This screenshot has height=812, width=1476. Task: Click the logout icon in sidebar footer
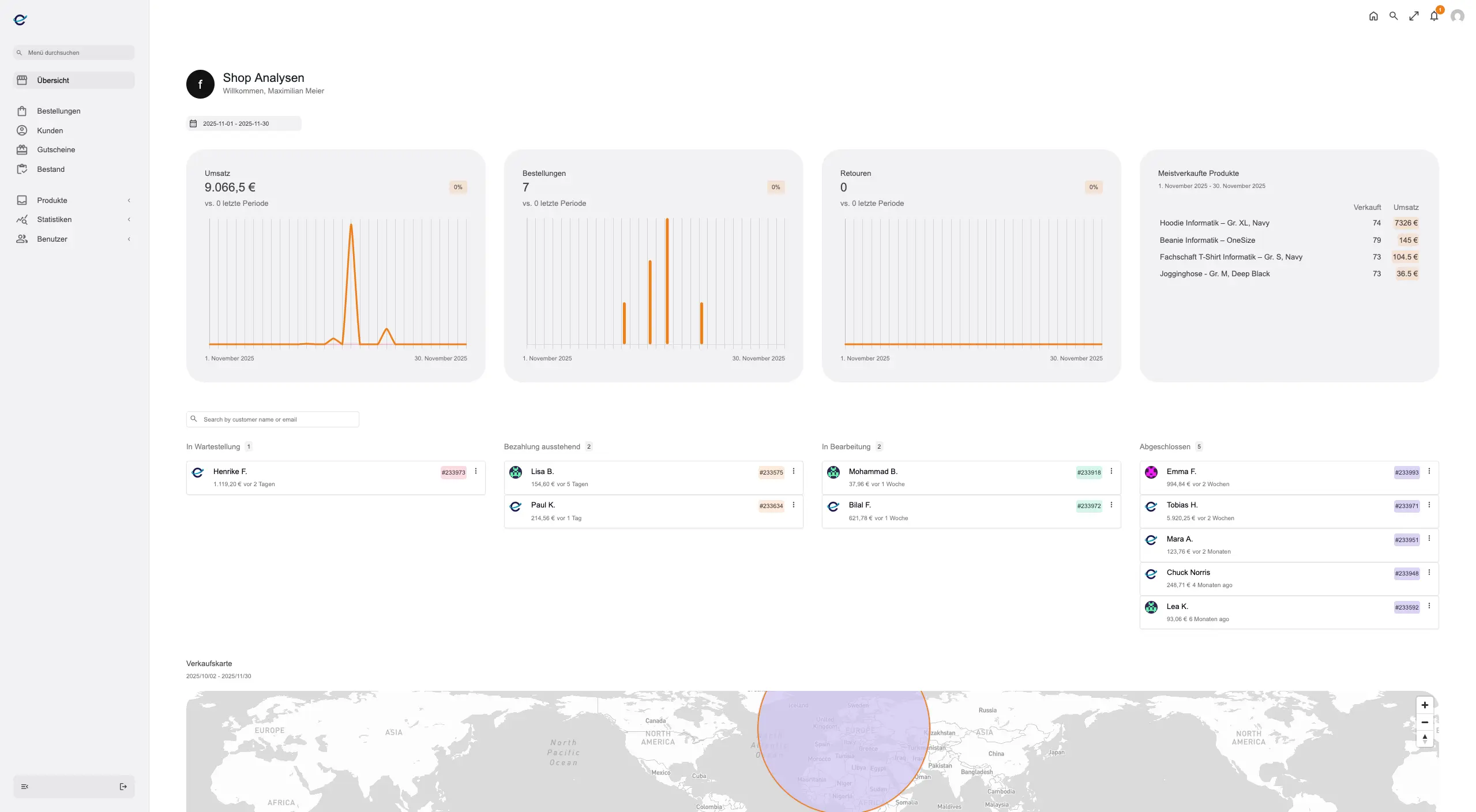tap(123, 787)
